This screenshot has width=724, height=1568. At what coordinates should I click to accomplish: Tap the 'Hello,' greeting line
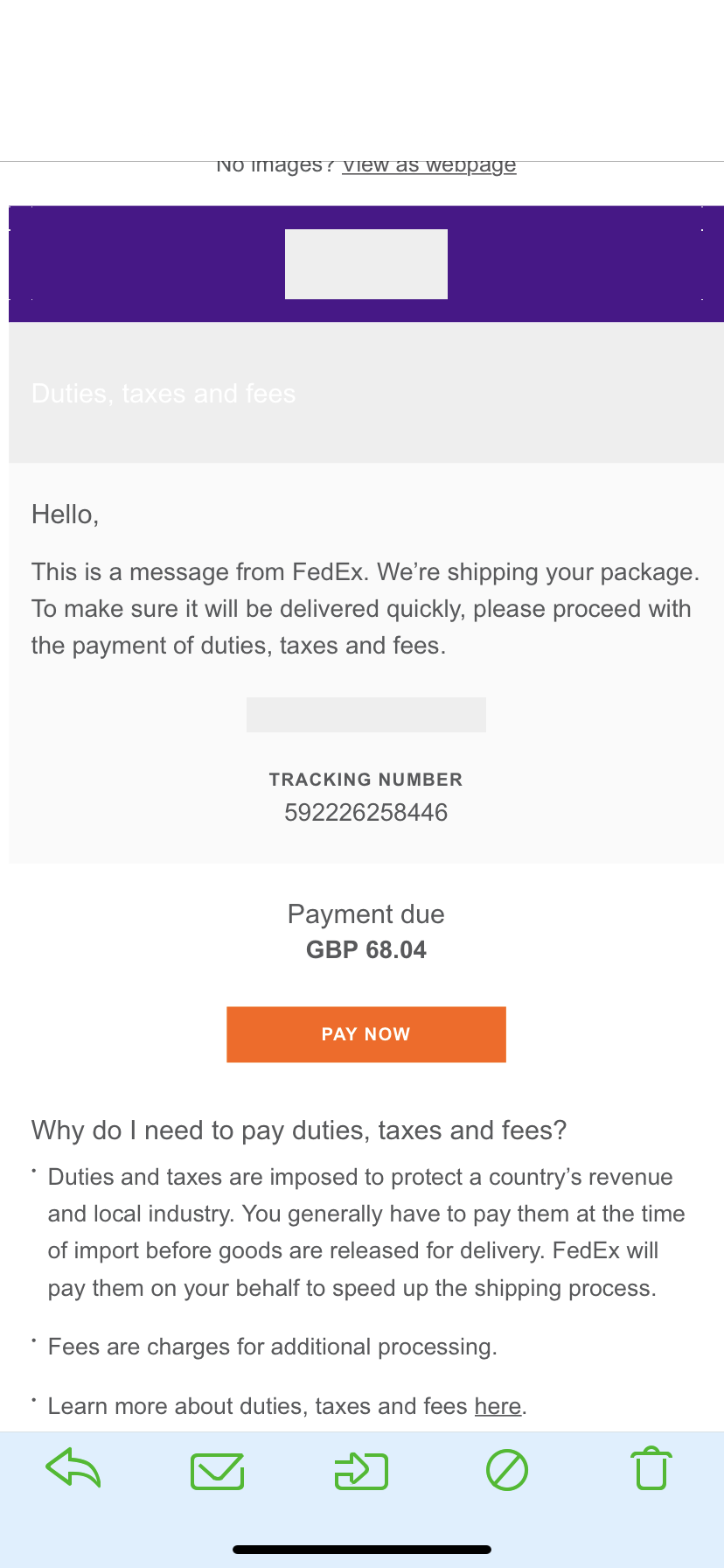66,514
